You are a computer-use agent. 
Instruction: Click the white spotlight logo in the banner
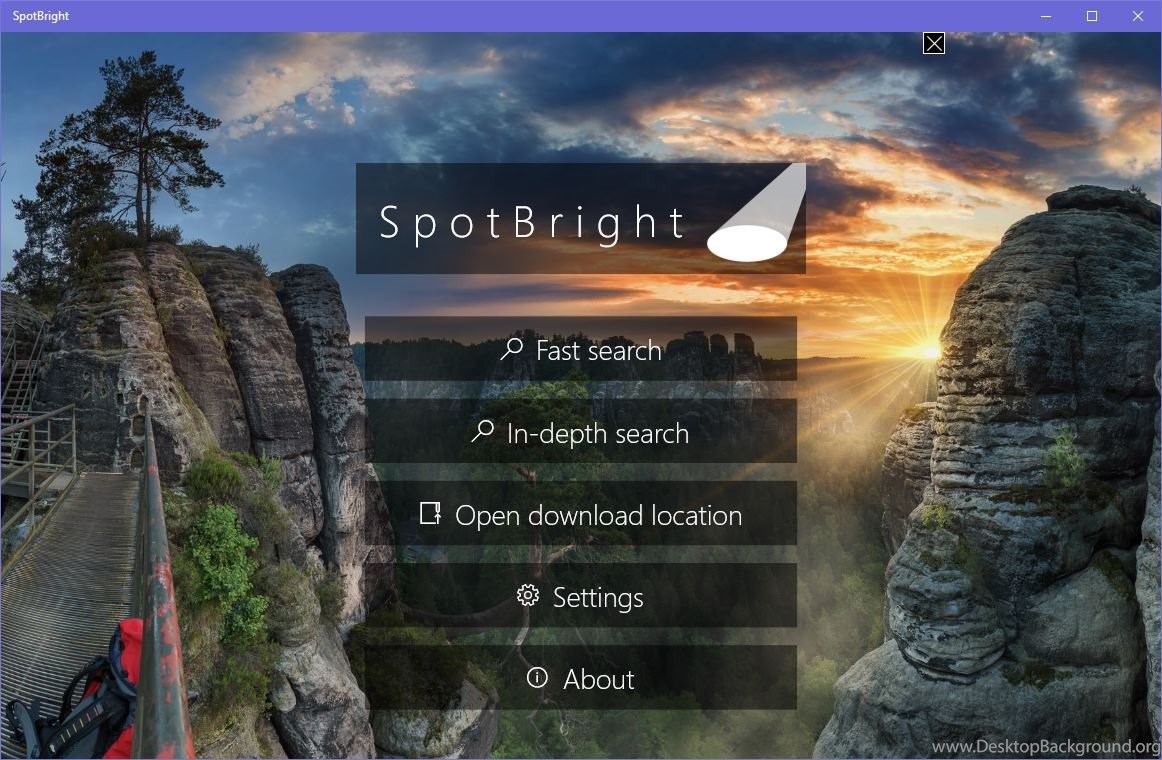click(x=756, y=213)
